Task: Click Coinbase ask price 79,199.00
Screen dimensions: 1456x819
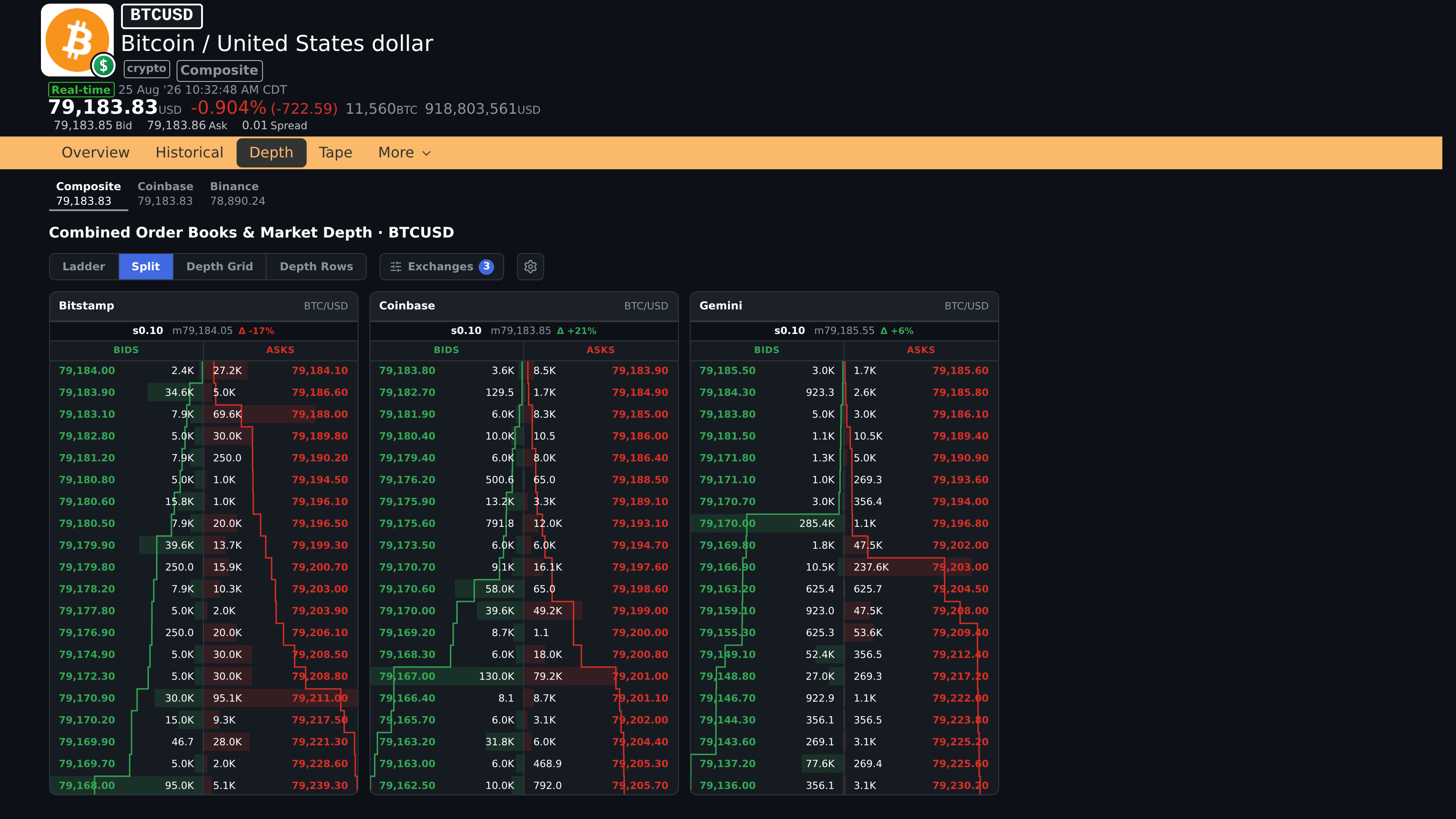Action: coord(640,611)
